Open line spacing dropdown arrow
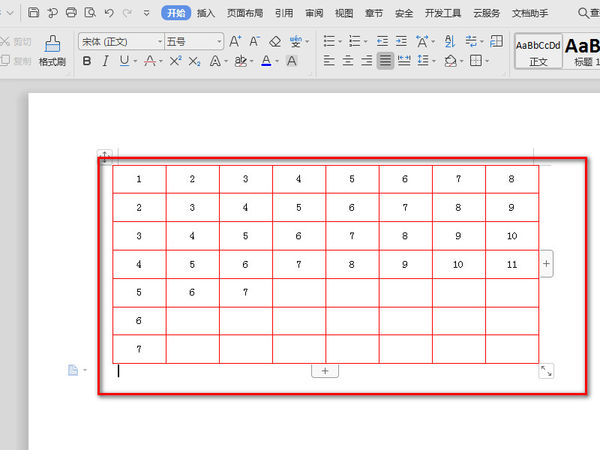 pyautogui.click(x=434, y=61)
